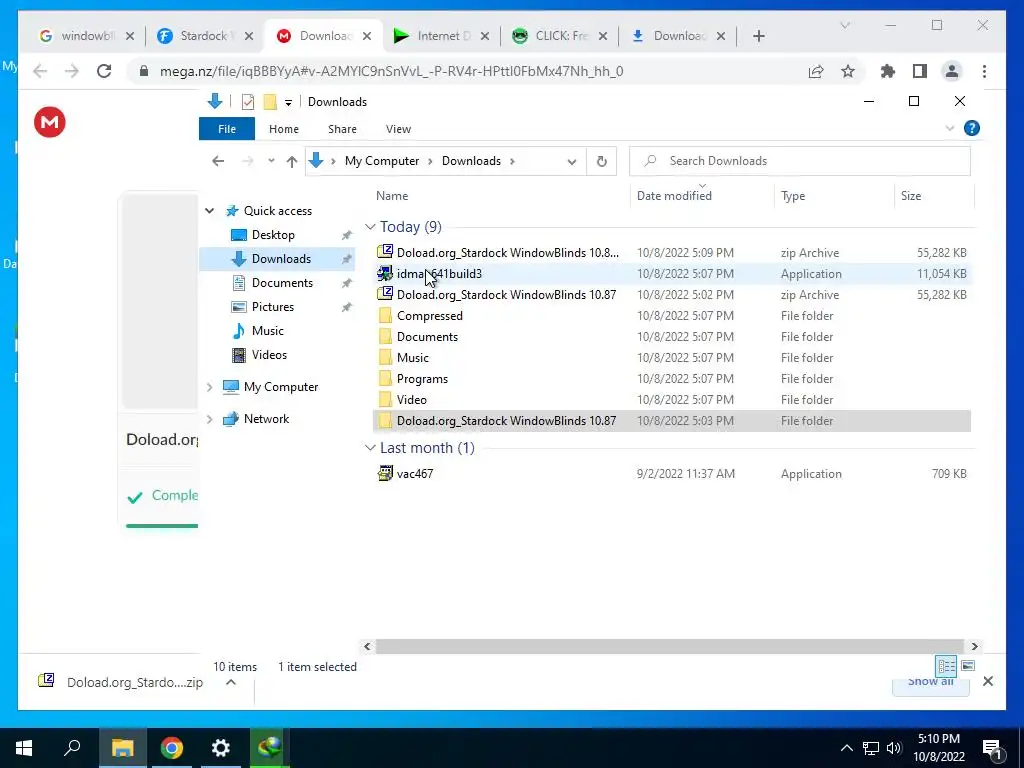Select the zip archive modified at 5:09 PM
The height and width of the screenshot is (768, 1024).
point(672,253)
